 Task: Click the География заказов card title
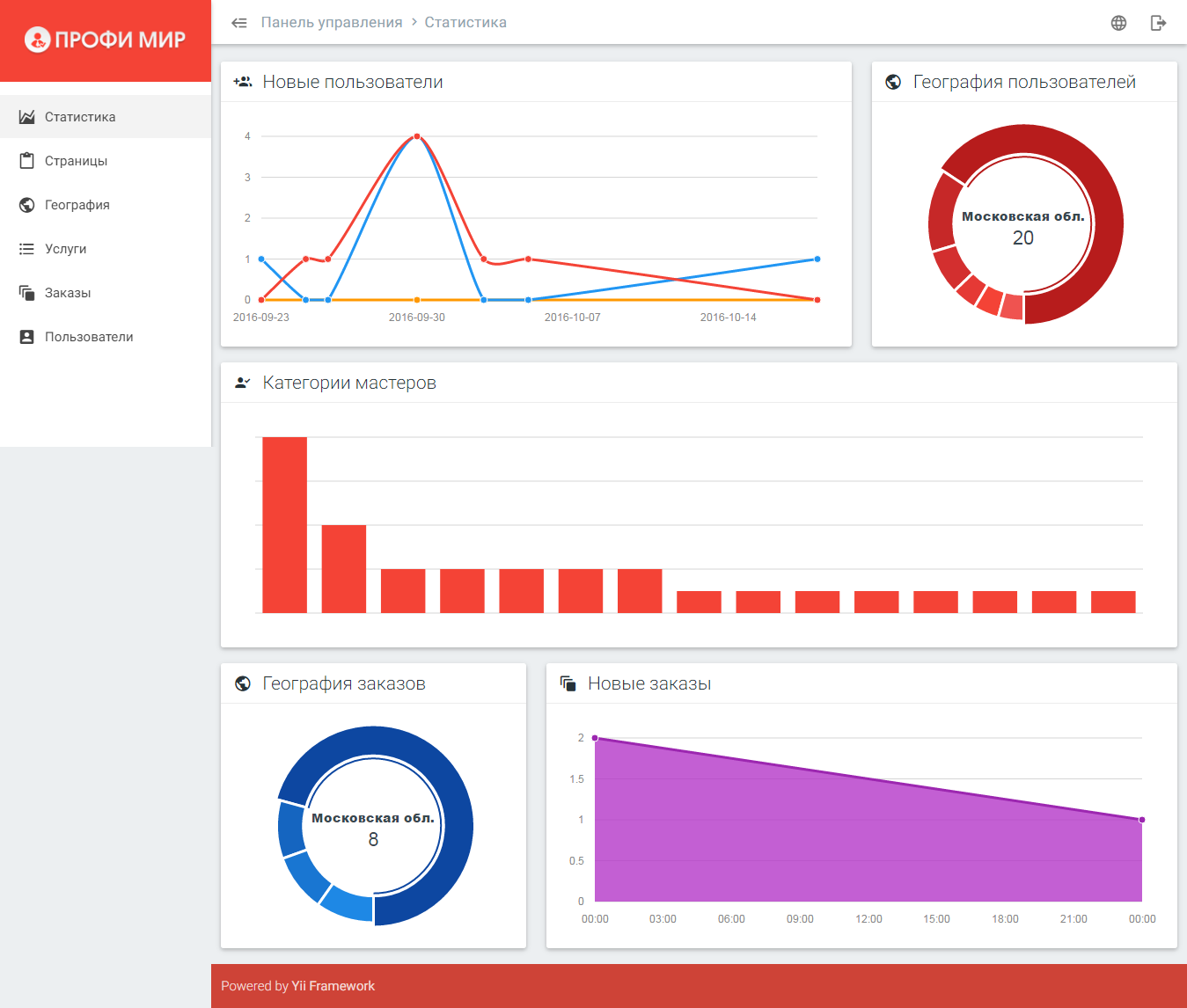click(344, 683)
